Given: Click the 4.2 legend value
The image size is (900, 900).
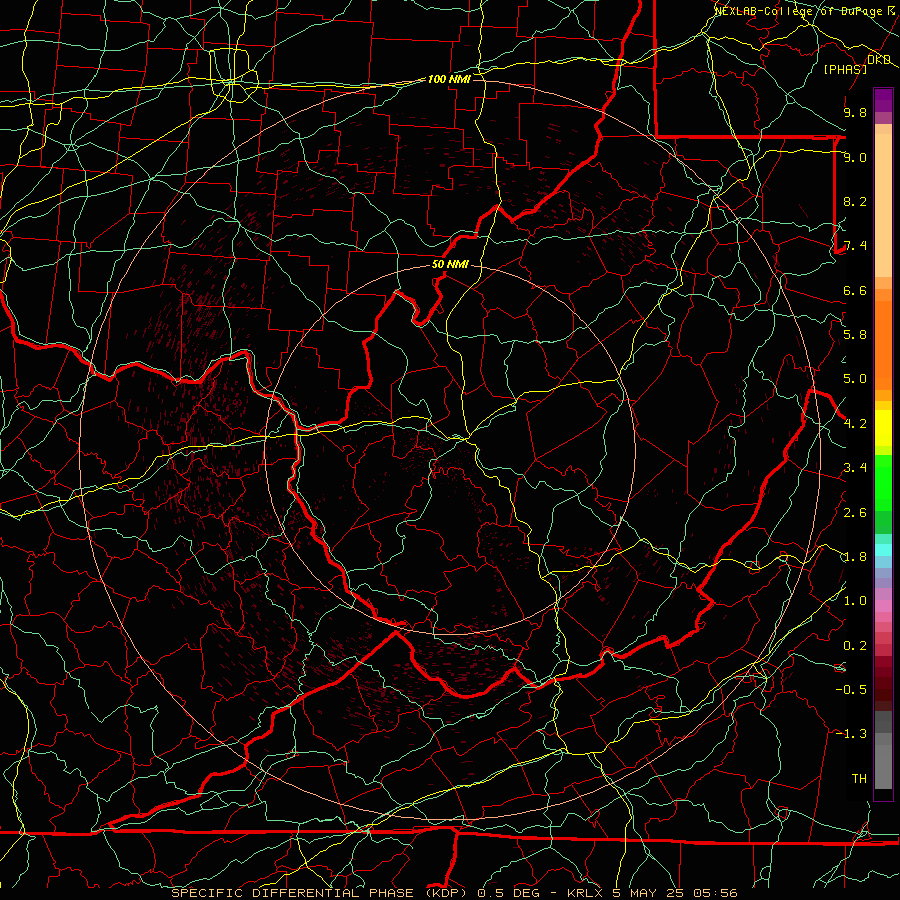Looking at the screenshot, I should [x=855, y=424].
